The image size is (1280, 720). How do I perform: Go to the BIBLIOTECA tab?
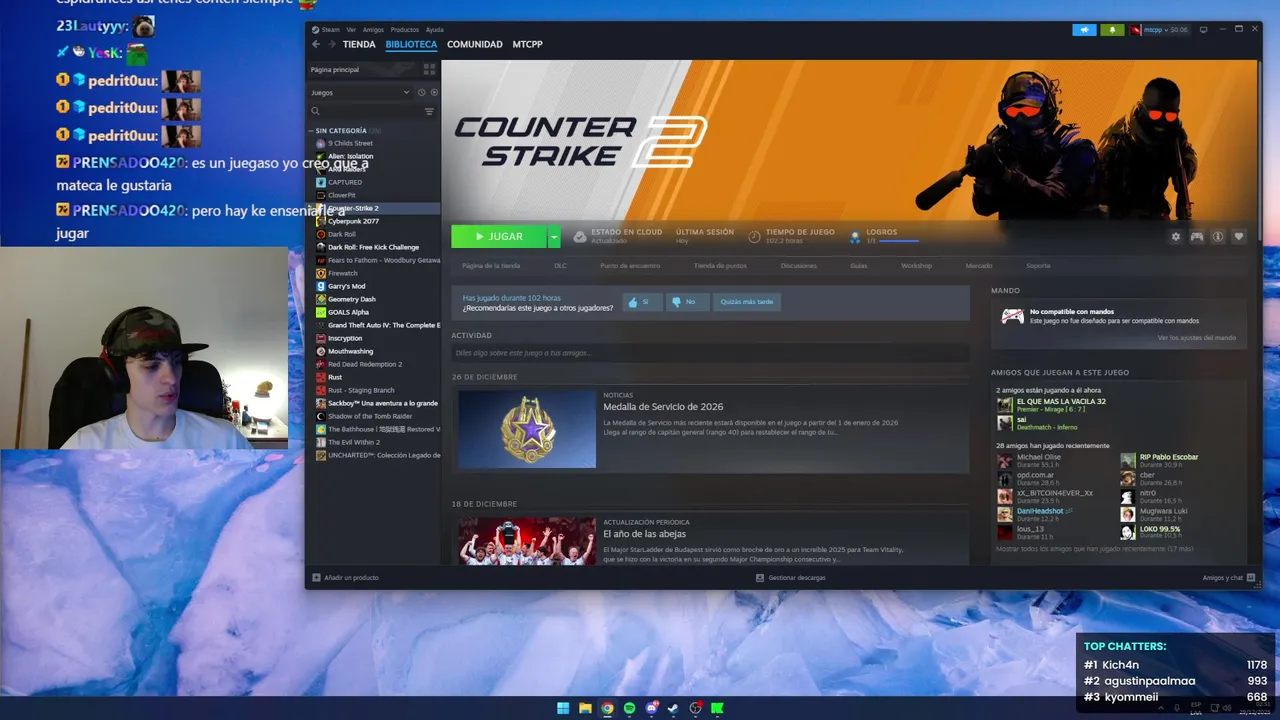(x=411, y=45)
